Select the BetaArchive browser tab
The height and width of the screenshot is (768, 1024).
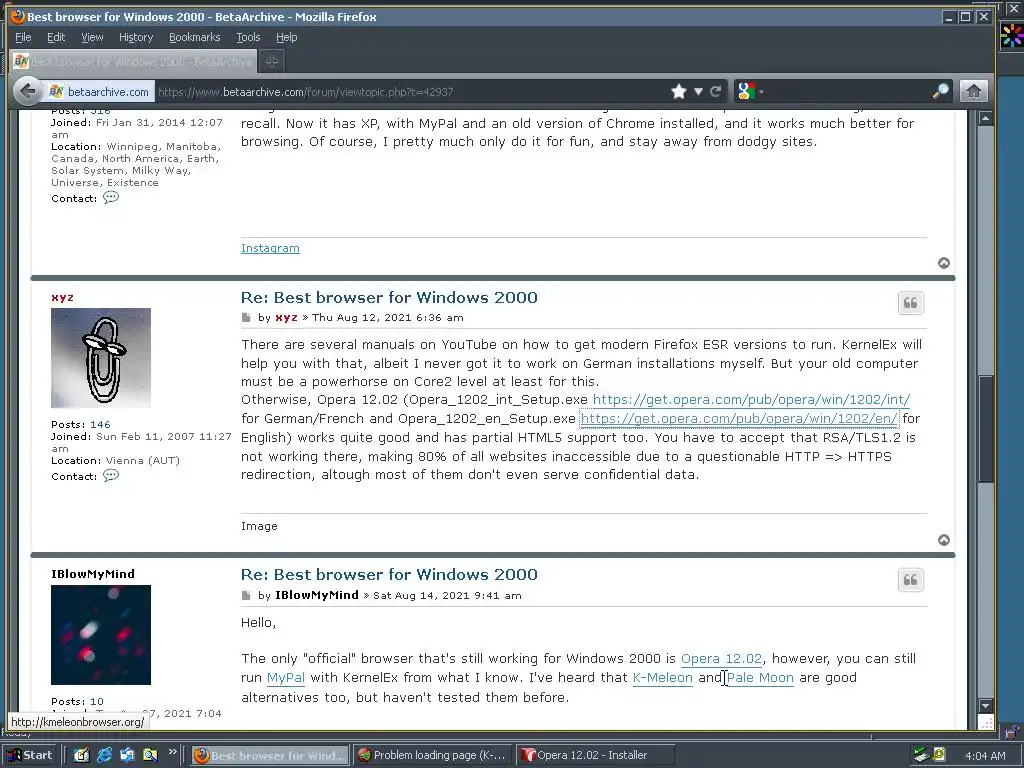133,61
